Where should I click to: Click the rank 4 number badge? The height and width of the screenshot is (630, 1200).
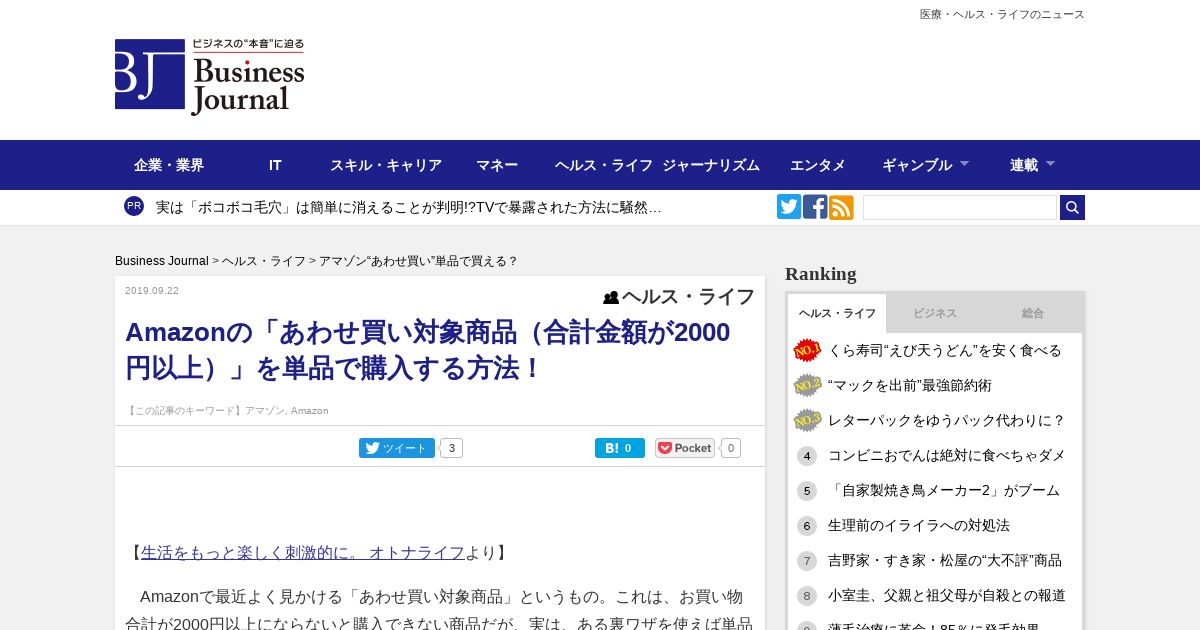[x=807, y=456]
